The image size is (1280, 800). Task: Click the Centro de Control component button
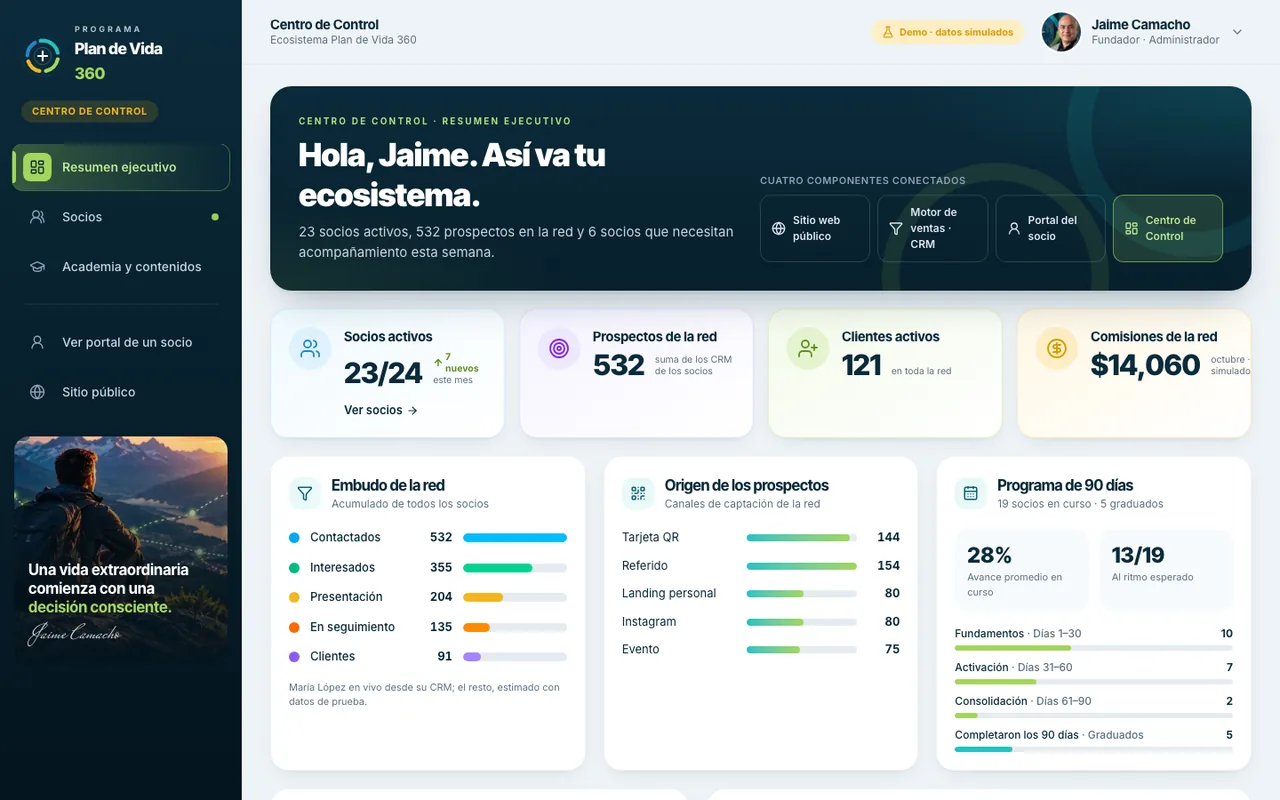click(x=1168, y=228)
